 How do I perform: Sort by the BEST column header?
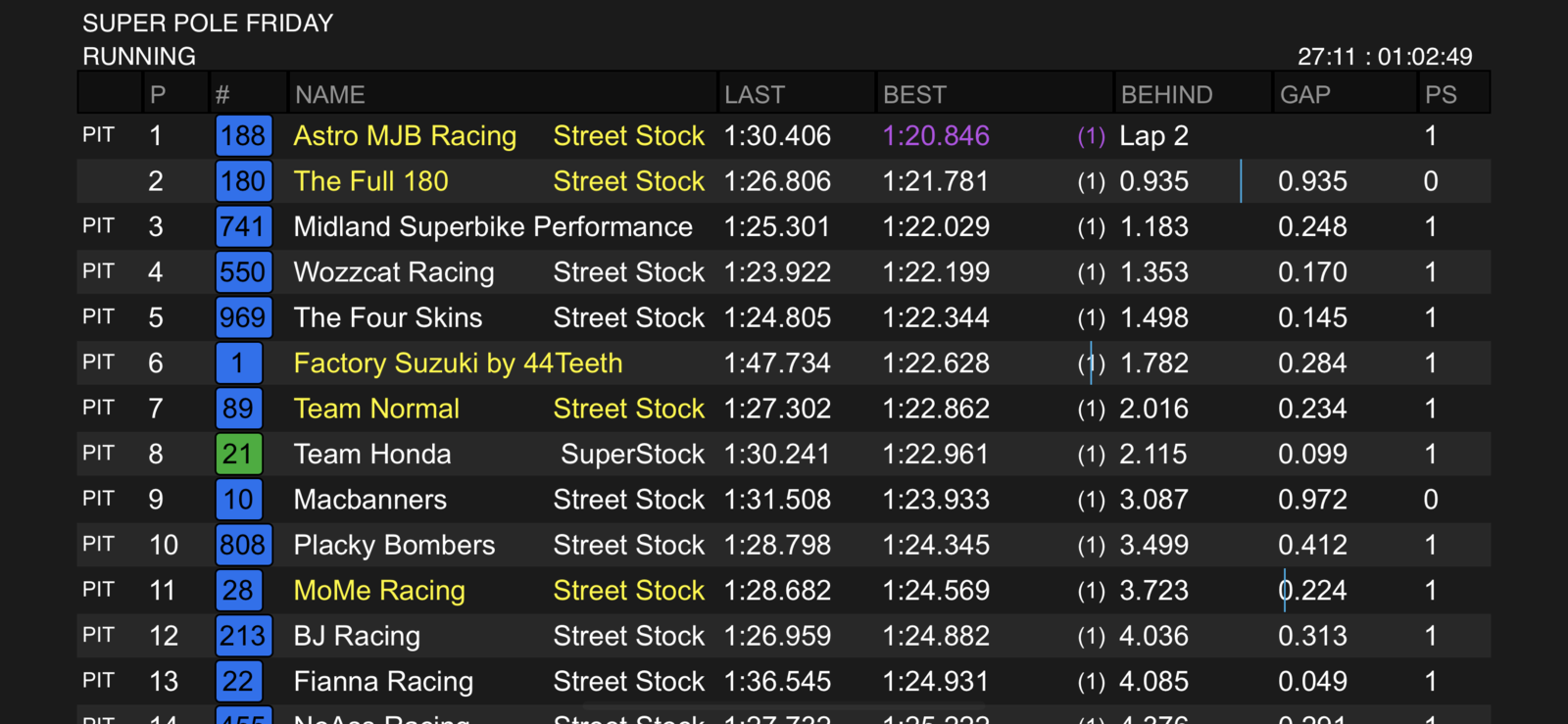914,95
